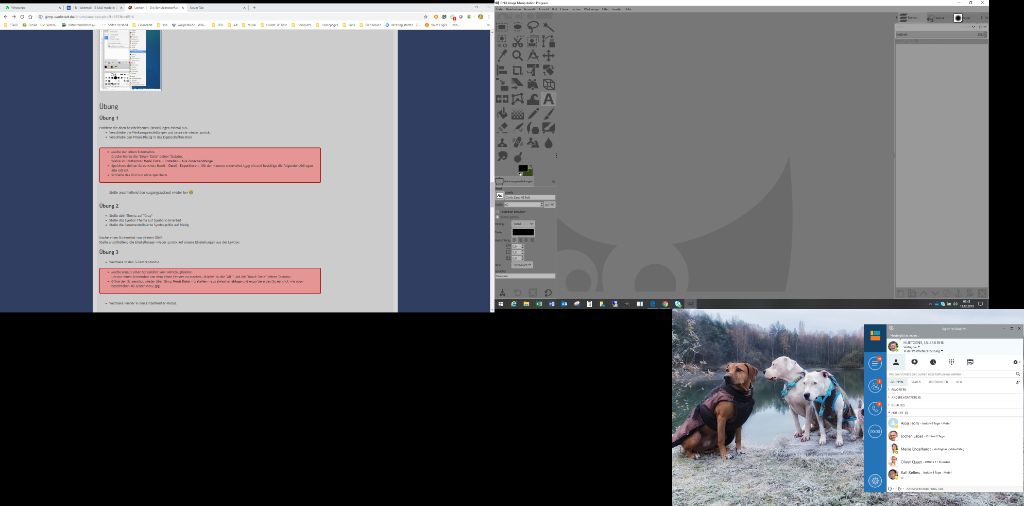
Task: Open the gear icon at the chat sidebar bottom
Action: (x=875, y=481)
